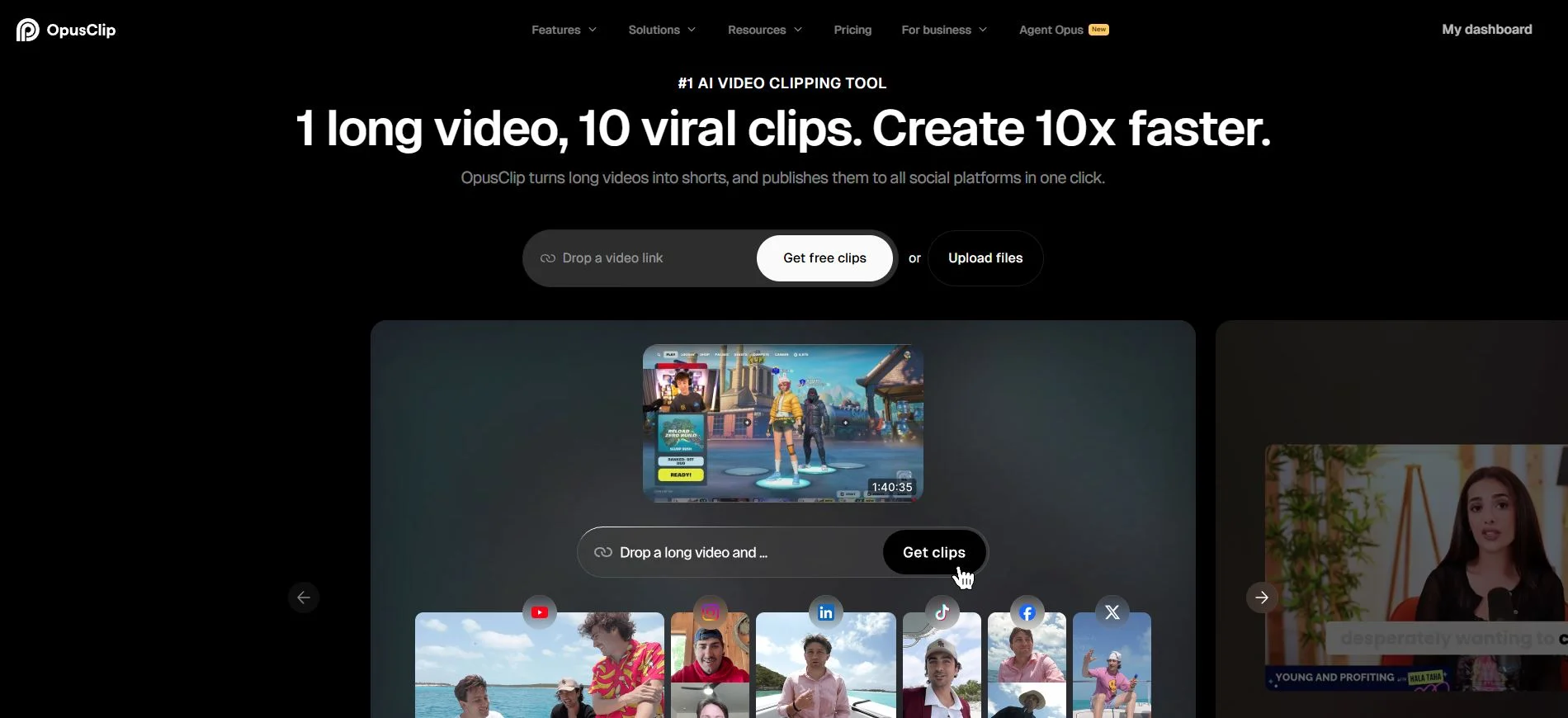
Task: Click the Upload files button
Action: tap(985, 258)
